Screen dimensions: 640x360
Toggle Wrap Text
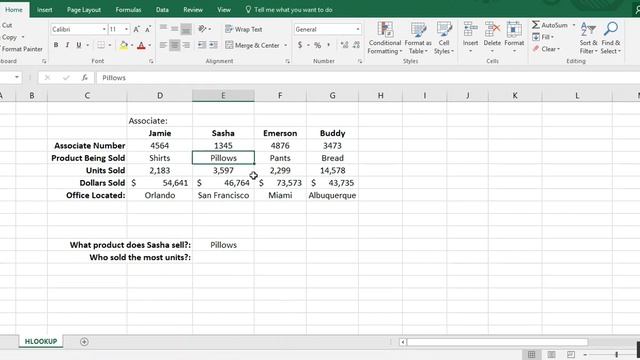pos(244,29)
